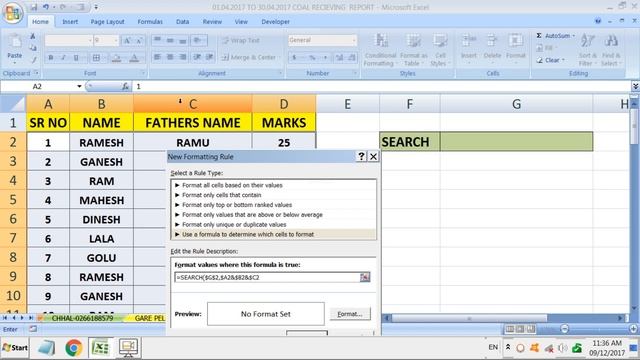Screen dimensions: 640x360
Task: Open the Insert ribbon tab
Action: coord(70,22)
